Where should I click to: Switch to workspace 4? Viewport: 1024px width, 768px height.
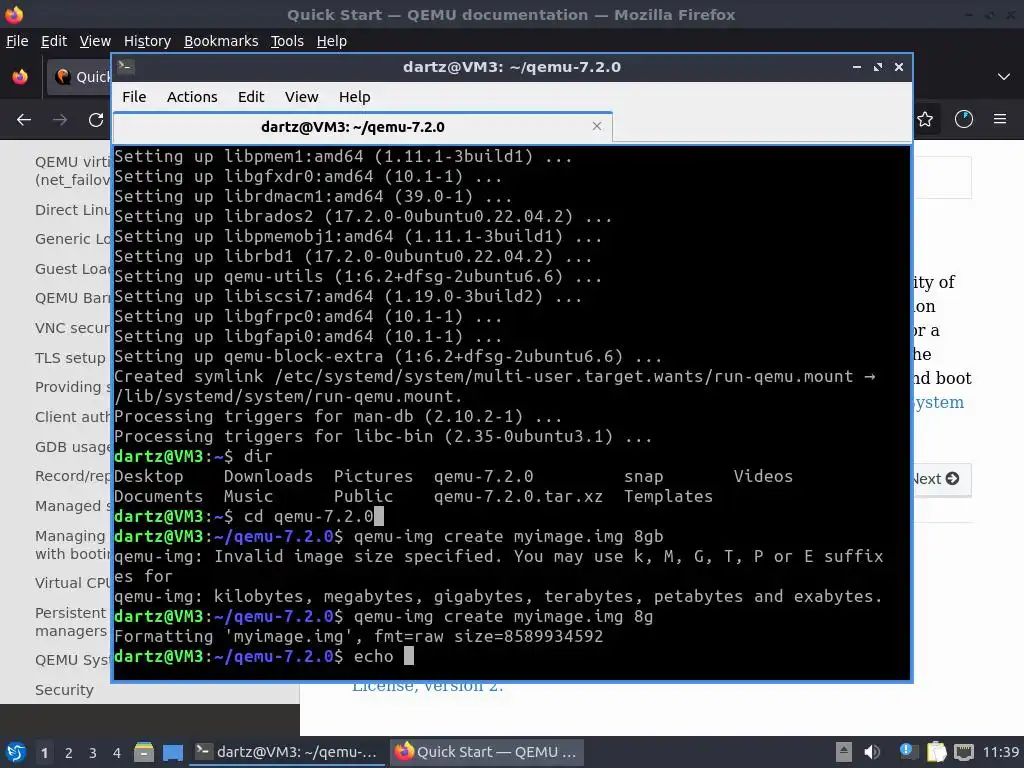click(x=117, y=753)
